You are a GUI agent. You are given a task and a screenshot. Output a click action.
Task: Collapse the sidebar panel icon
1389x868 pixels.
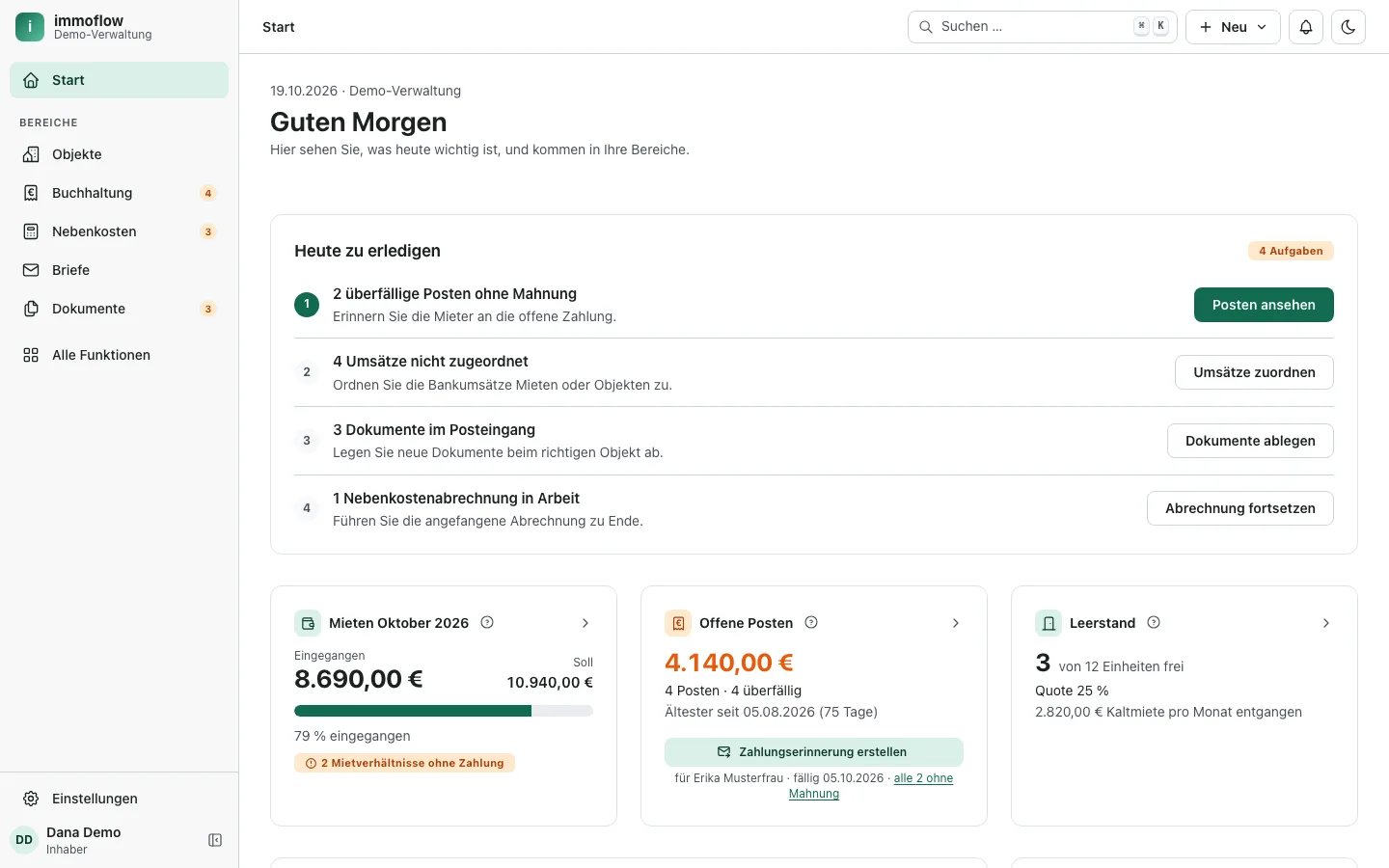[215, 840]
